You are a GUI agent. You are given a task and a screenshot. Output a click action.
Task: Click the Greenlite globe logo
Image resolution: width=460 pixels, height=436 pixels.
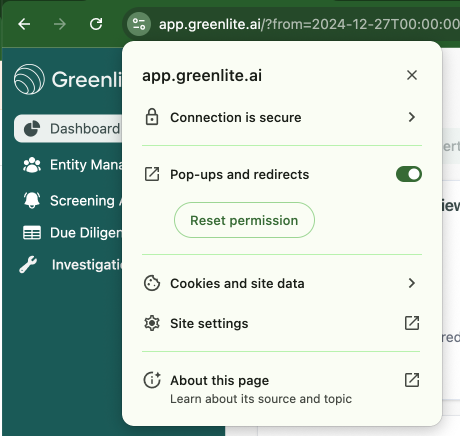tap(29, 79)
